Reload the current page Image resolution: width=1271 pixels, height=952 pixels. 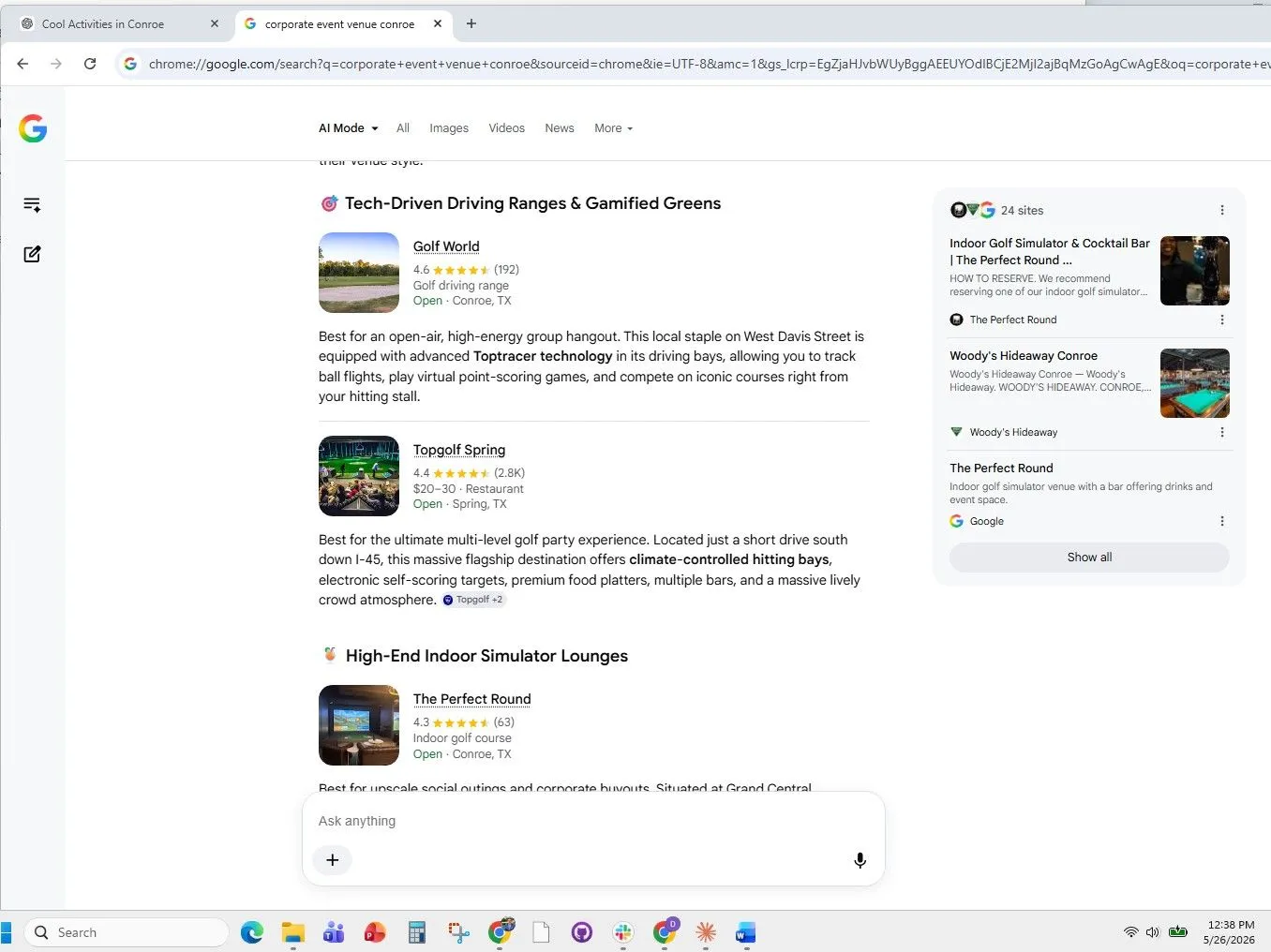(90, 64)
